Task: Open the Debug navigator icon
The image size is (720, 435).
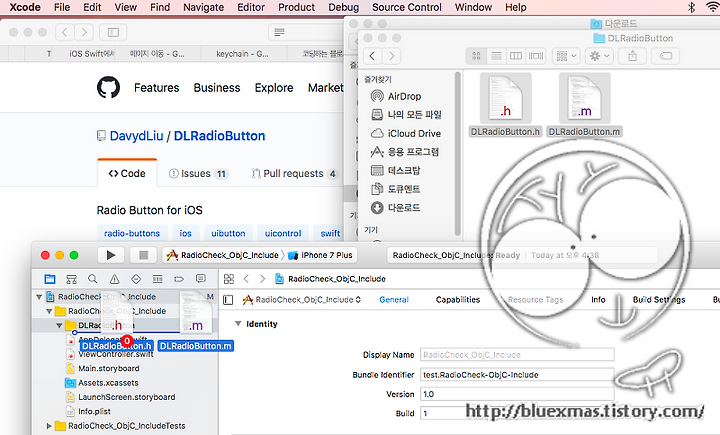Action: coord(158,279)
